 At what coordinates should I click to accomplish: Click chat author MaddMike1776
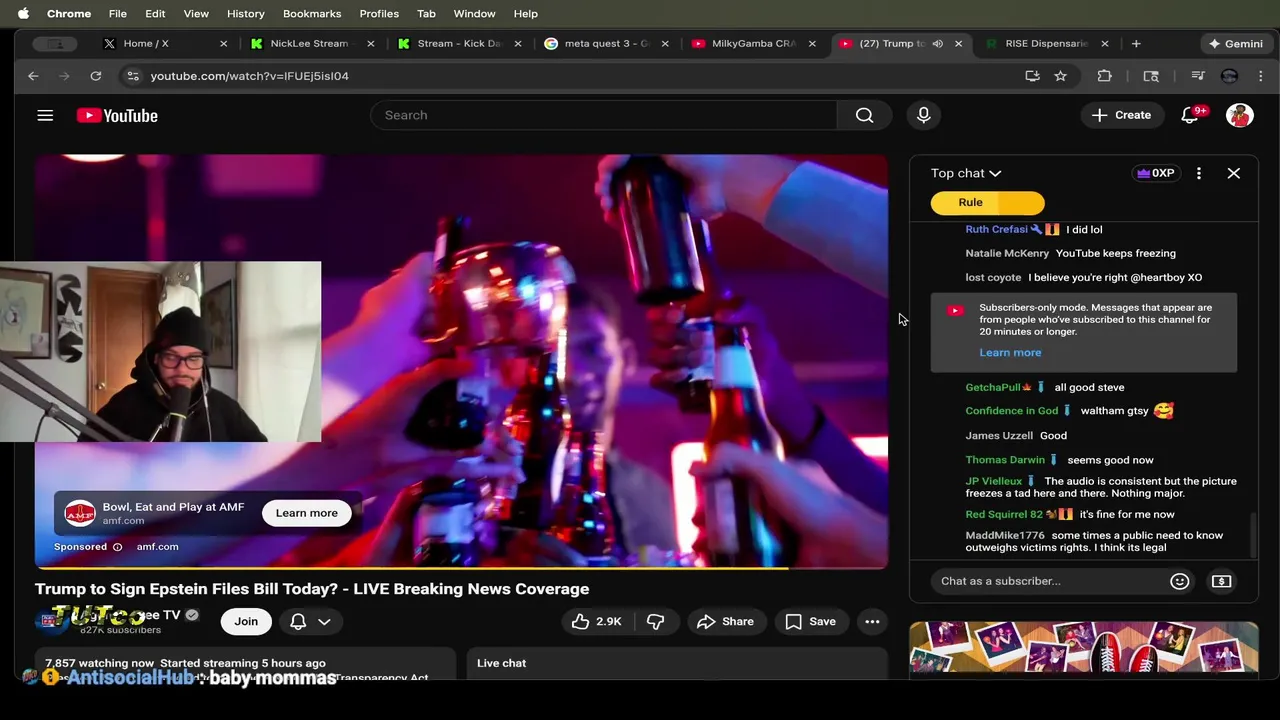[1005, 535]
